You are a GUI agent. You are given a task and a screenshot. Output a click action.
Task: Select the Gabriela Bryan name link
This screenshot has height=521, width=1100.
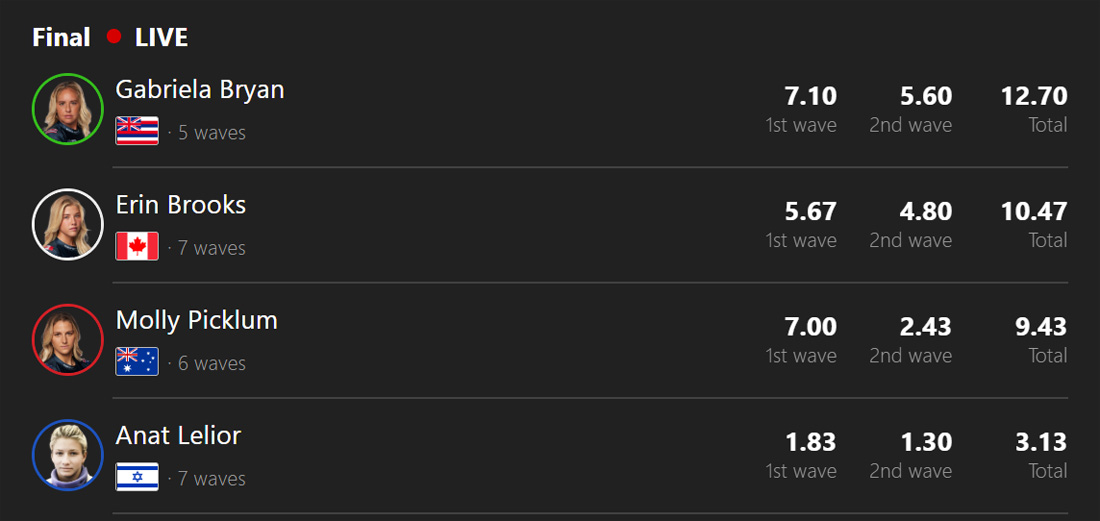tap(200, 89)
